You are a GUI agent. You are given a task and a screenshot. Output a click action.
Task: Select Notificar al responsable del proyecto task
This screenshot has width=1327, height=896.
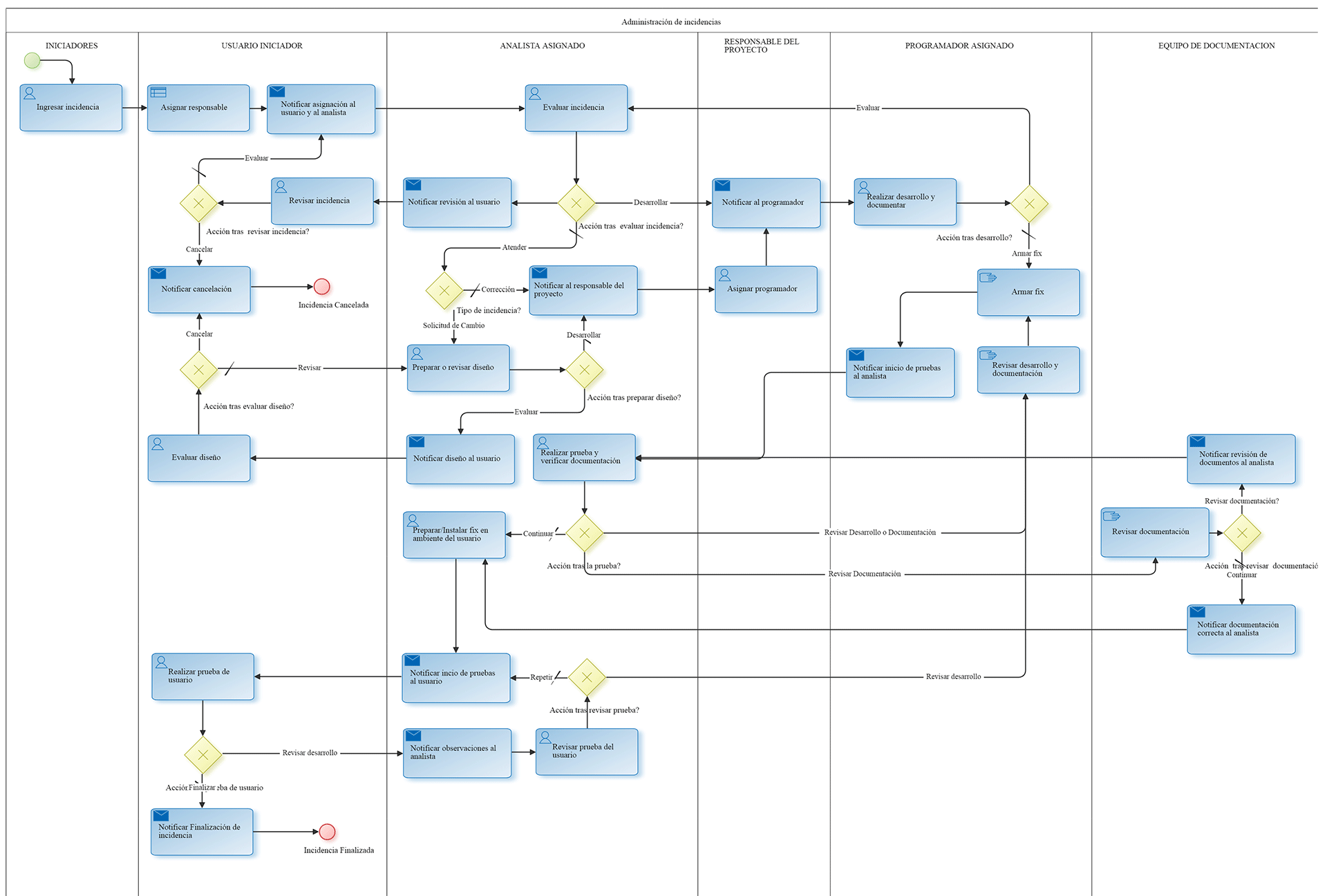(583, 290)
